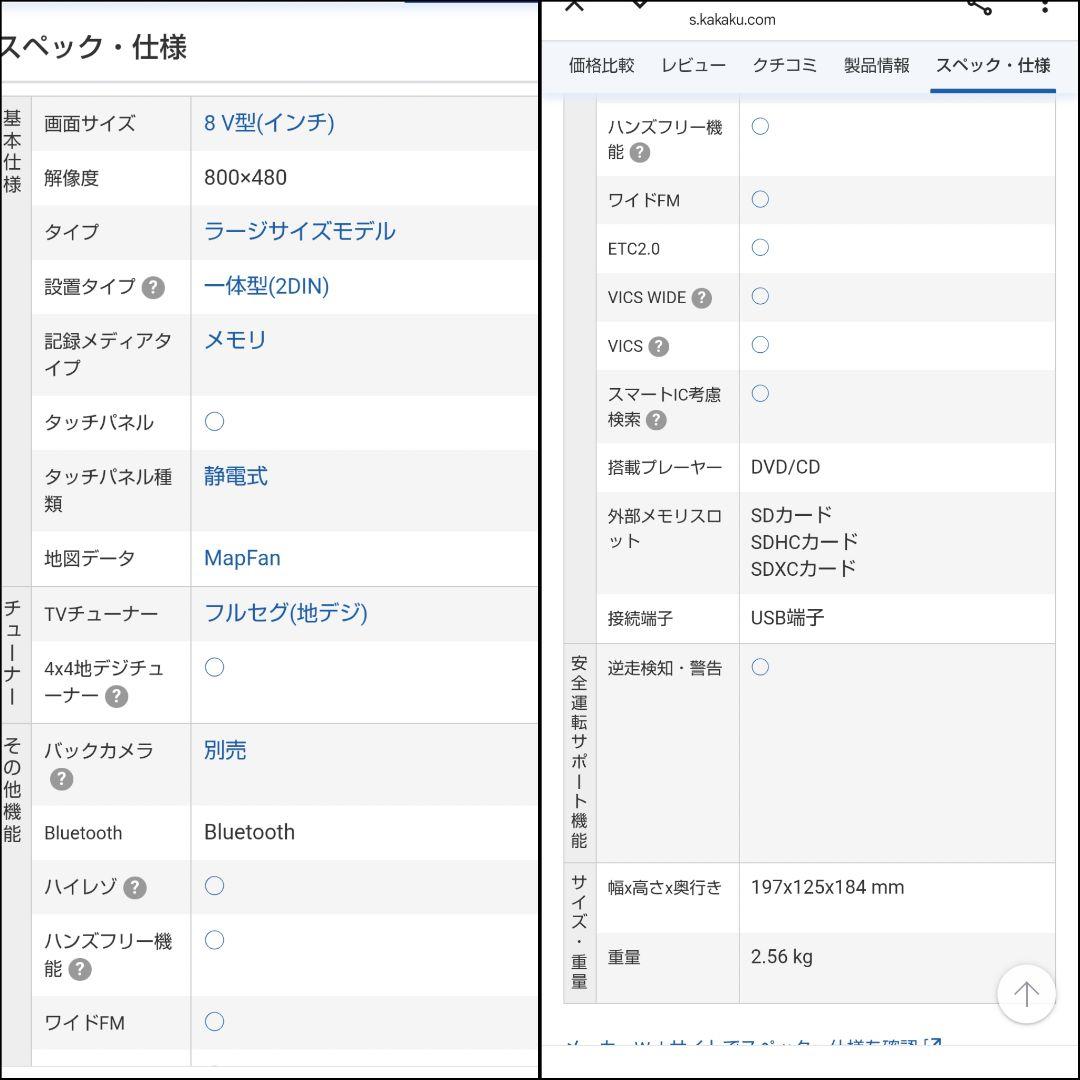Select the 製品情報 tab
Image resolution: width=1080 pixels, height=1080 pixels.
coord(876,66)
